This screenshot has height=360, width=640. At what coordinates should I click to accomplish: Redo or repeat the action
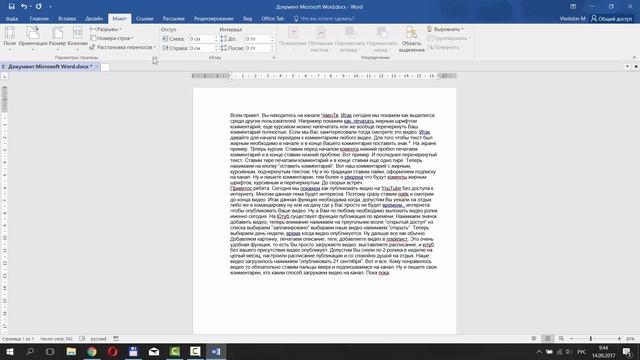click(38, 7)
